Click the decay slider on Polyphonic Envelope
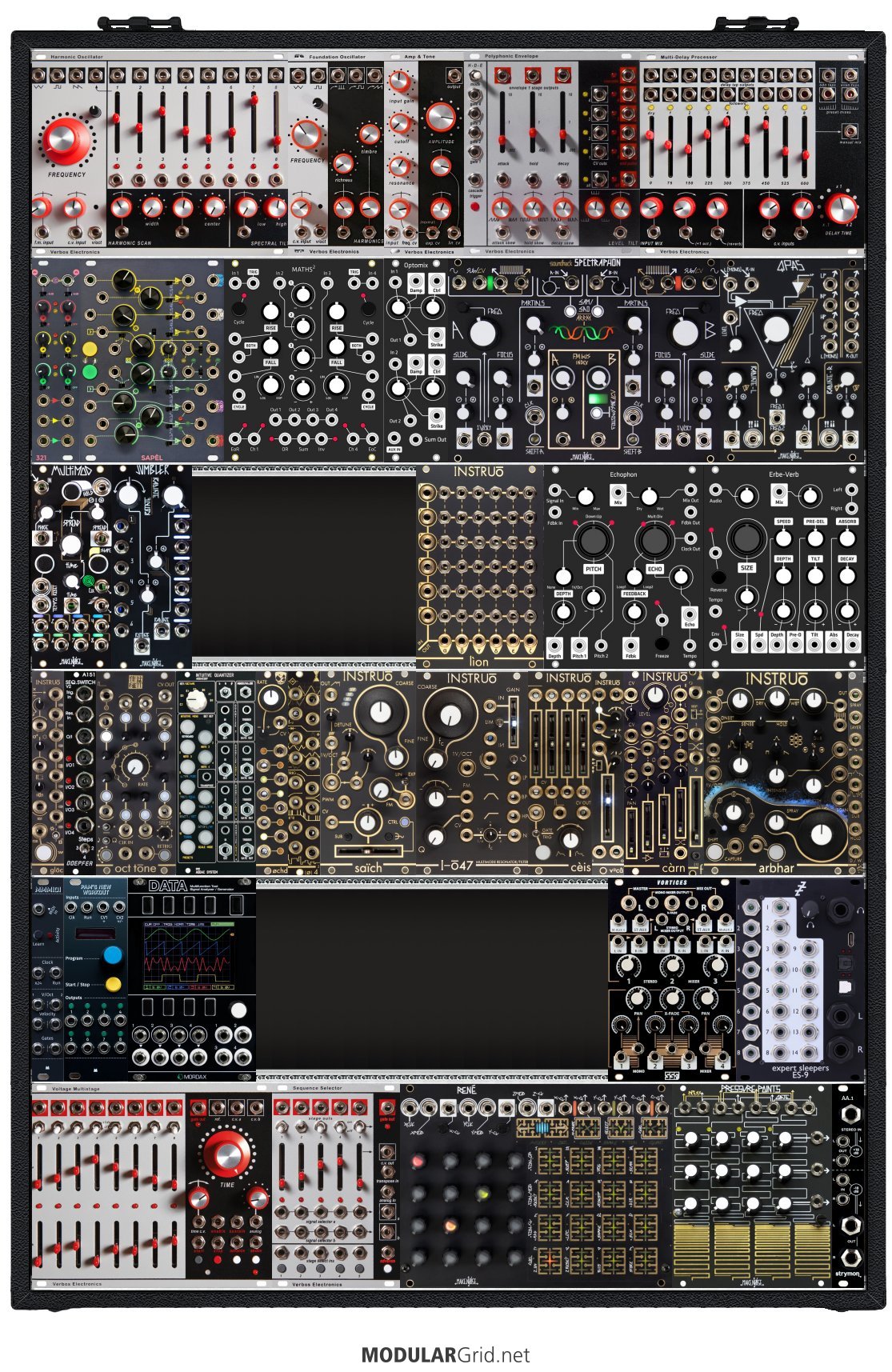Viewport: 892px width, 1372px height. point(564,122)
